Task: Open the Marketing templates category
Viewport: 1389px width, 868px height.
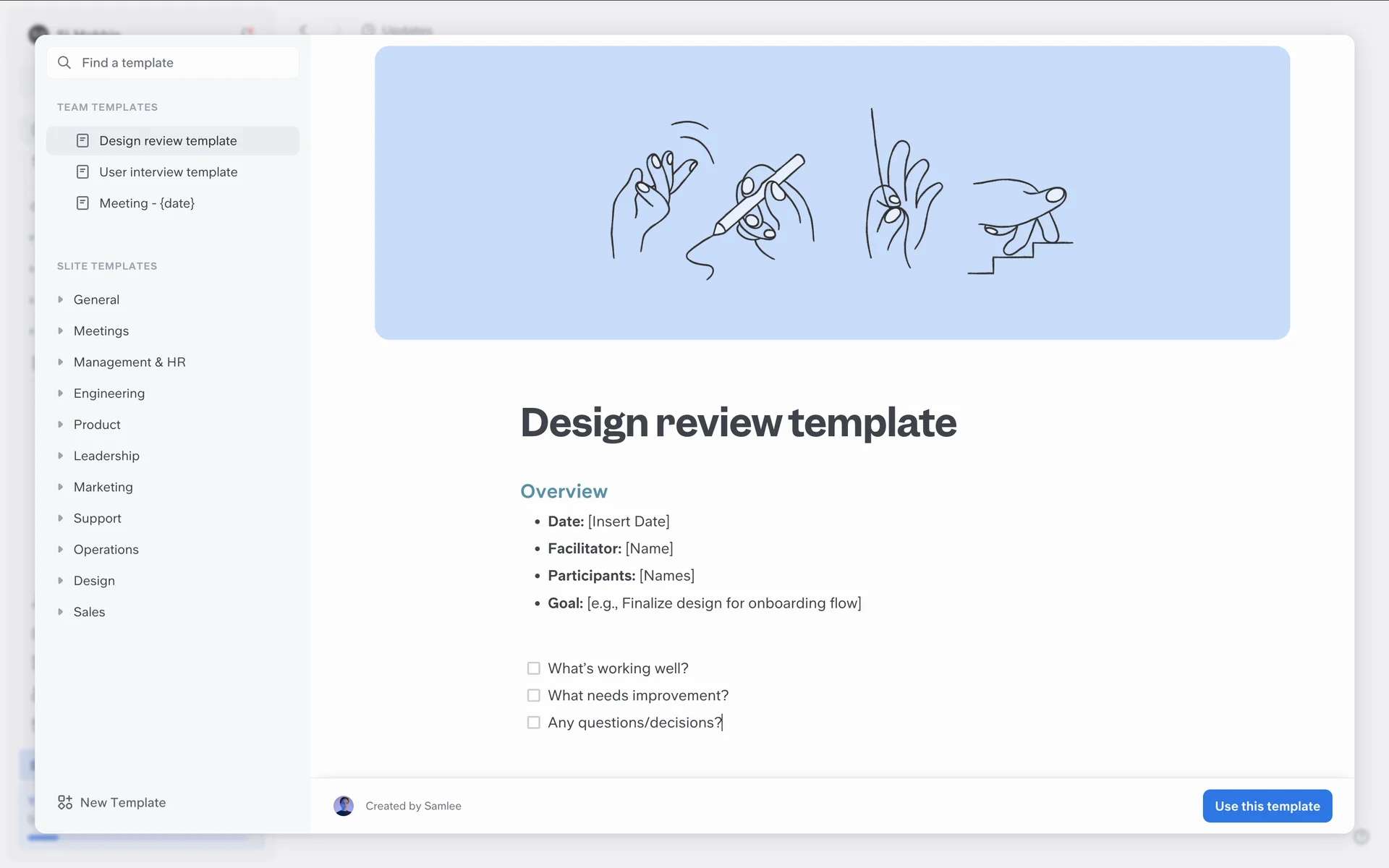Action: coord(103,488)
